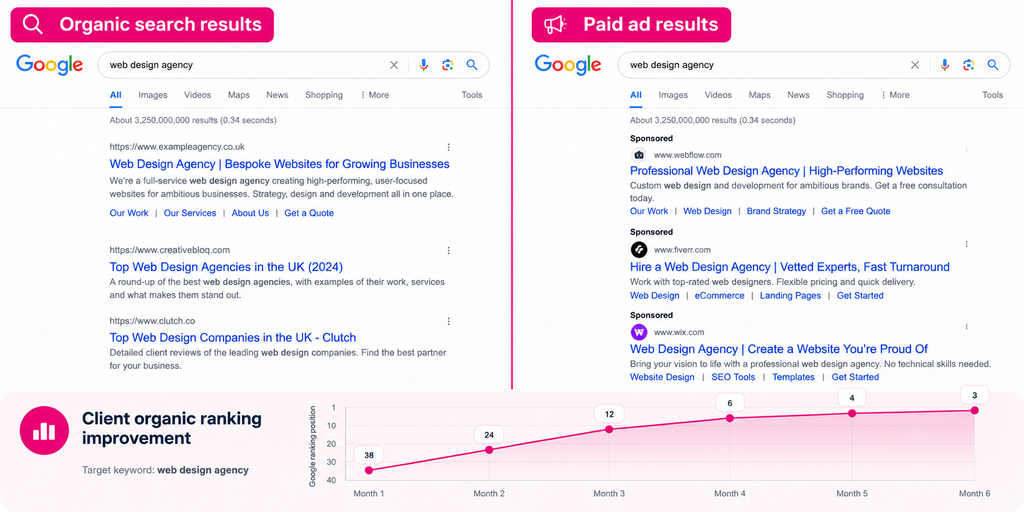
Task: Click 'Target keyword: web design agency' text
Action: coord(165,470)
